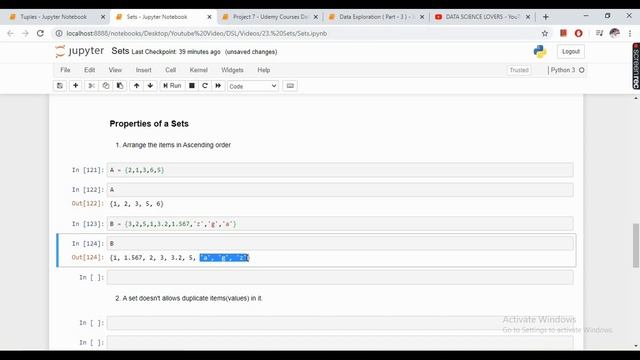Open the command palette keyboard icon

[290, 86]
